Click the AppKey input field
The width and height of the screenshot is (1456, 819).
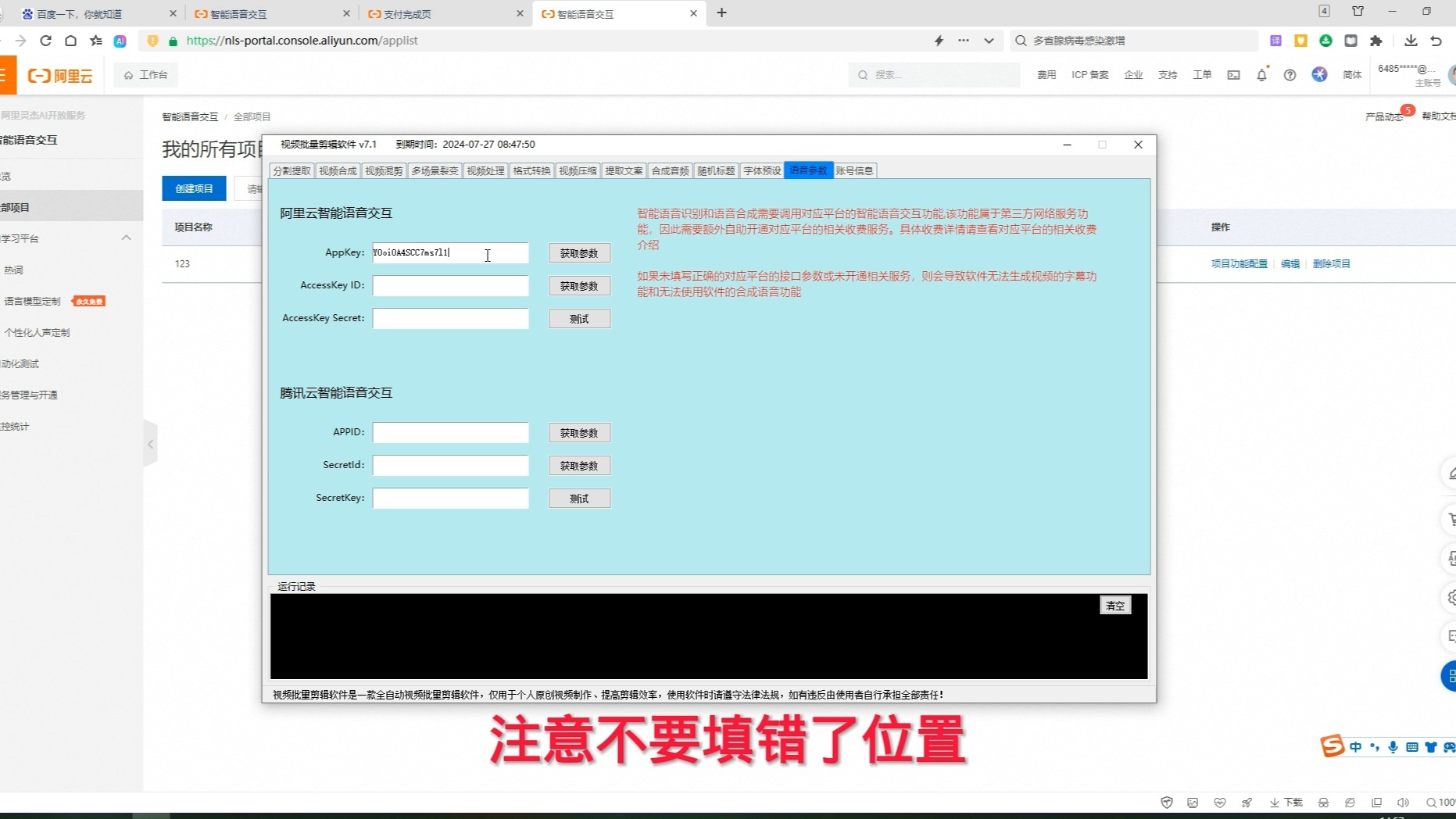(x=450, y=252)
